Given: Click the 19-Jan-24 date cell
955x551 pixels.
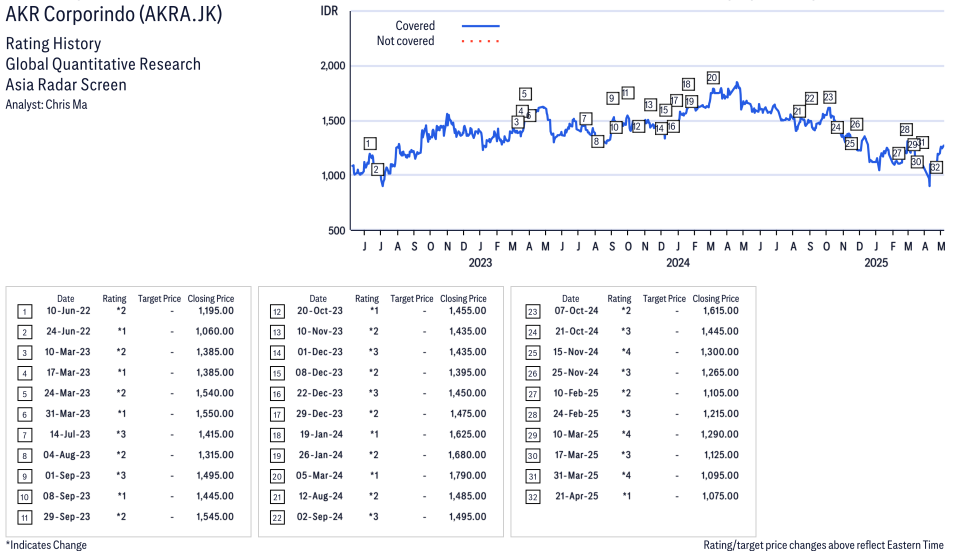Looking at the screenshot, I should click(322, 434).
